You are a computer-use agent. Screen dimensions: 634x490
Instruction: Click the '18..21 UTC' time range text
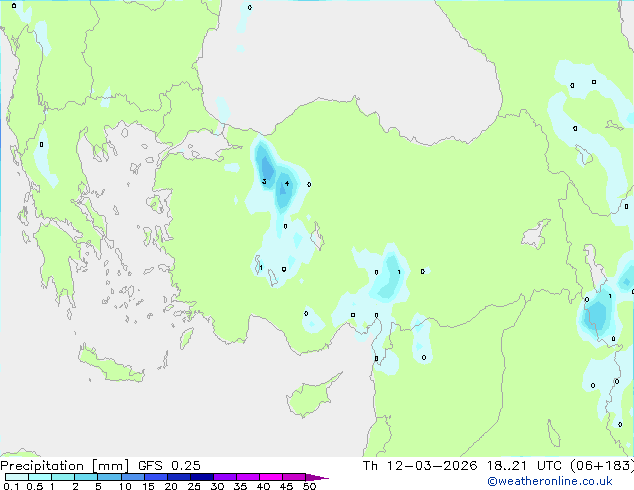[524, 466]
